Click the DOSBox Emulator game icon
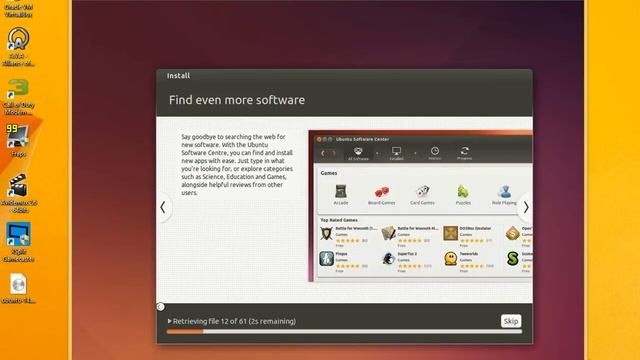The image size is (640, 360). pos(450,233)
